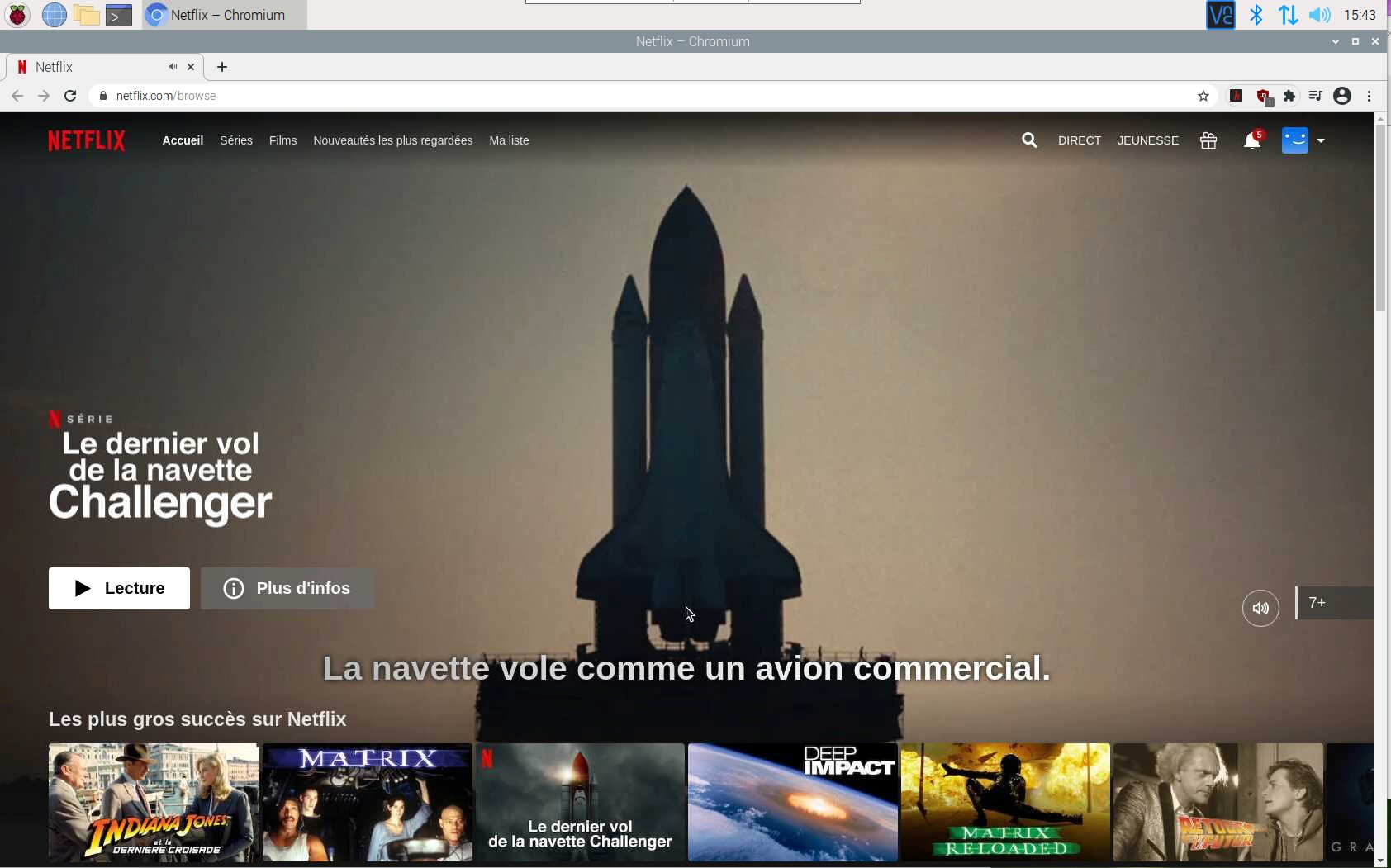Bookmark page with star icon
This screenshot has width=1391, height=868.
[x=1203, y=96]
